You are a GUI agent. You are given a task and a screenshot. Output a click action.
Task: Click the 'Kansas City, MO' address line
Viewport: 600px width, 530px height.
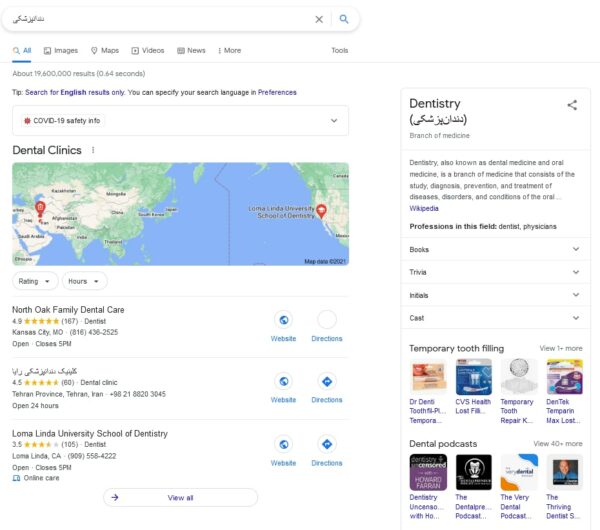point(38,332)
